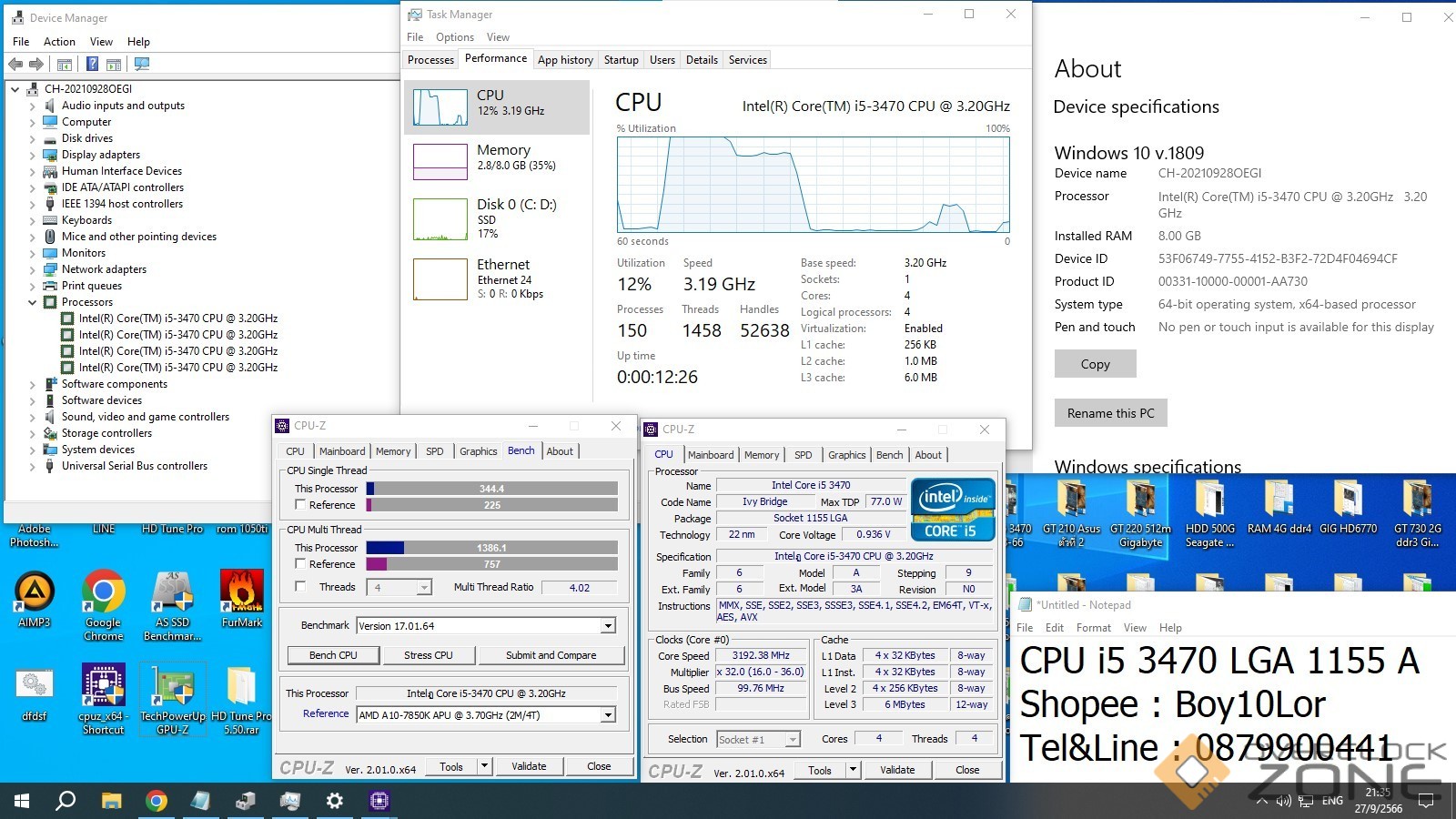Open the Reference processor dropdown (AMD A10-7850K)
The height and width of the screenshot is (819, 1456).
click(x=608, y=715)
